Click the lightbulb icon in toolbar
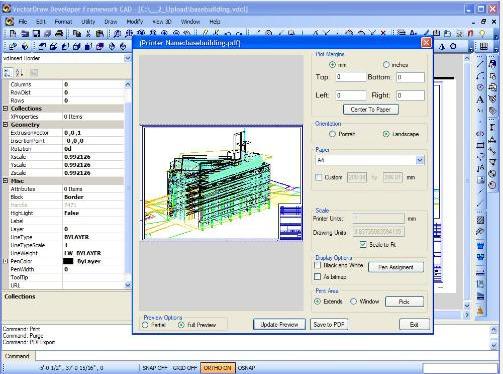Image resolution: width=503 pixels, height=374 pixels. [x=482, y=33]
